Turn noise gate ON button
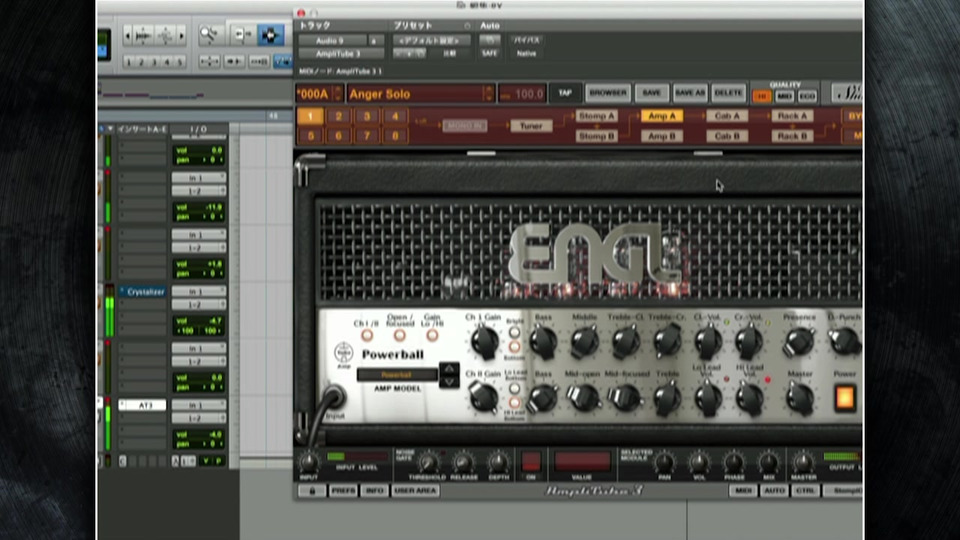Image resolution: width=960 pixels, height=540 pixels. pyautogui.click(x=531, y=460)
